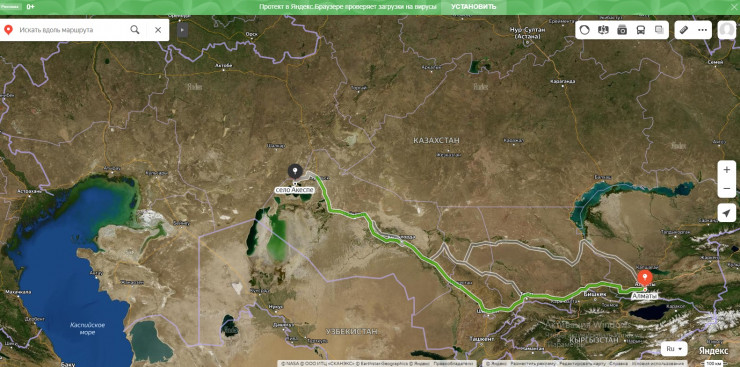Clear the route search with X
The image size is (740, 367).
pos(158,30)
